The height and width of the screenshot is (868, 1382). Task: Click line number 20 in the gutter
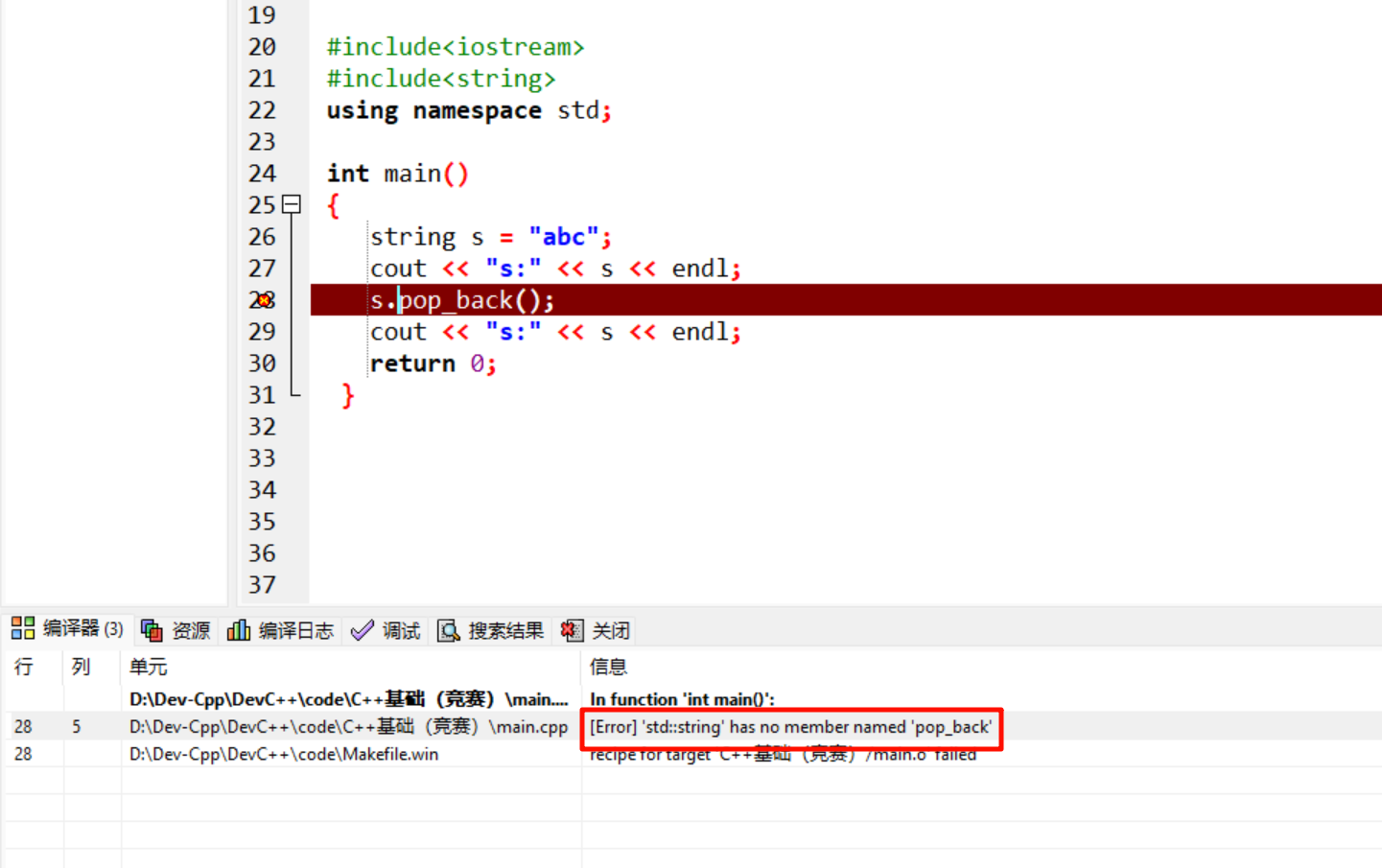pos(262,47)
